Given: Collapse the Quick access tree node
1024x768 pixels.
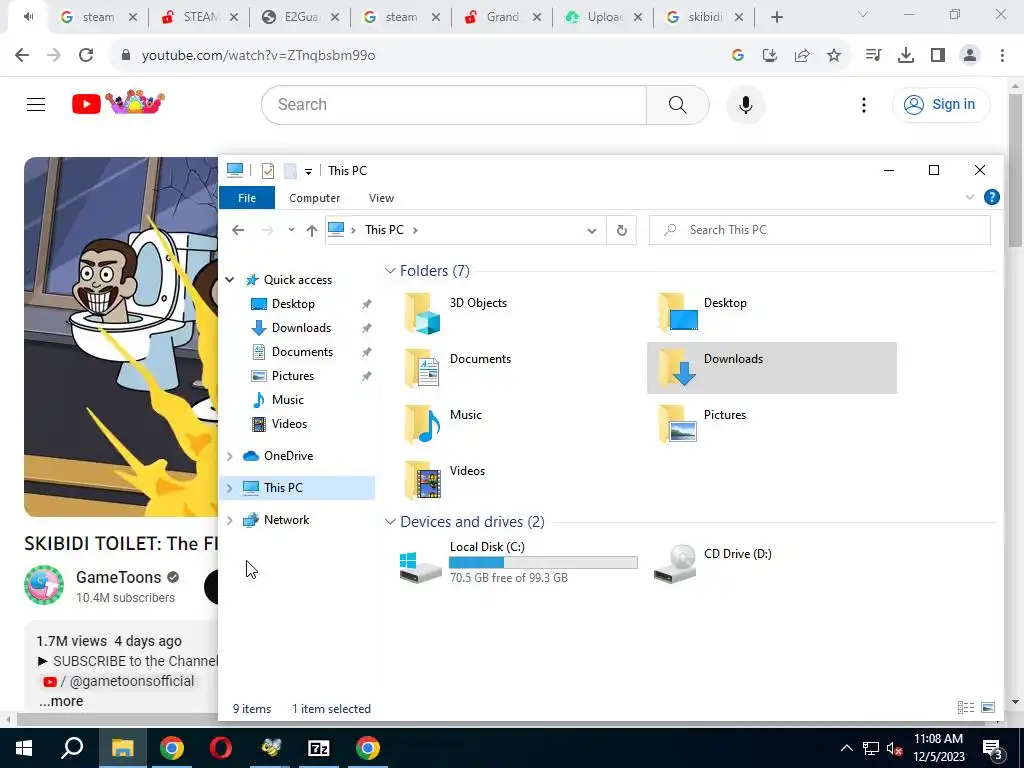Looking at the screenshot, I should 230,280.
